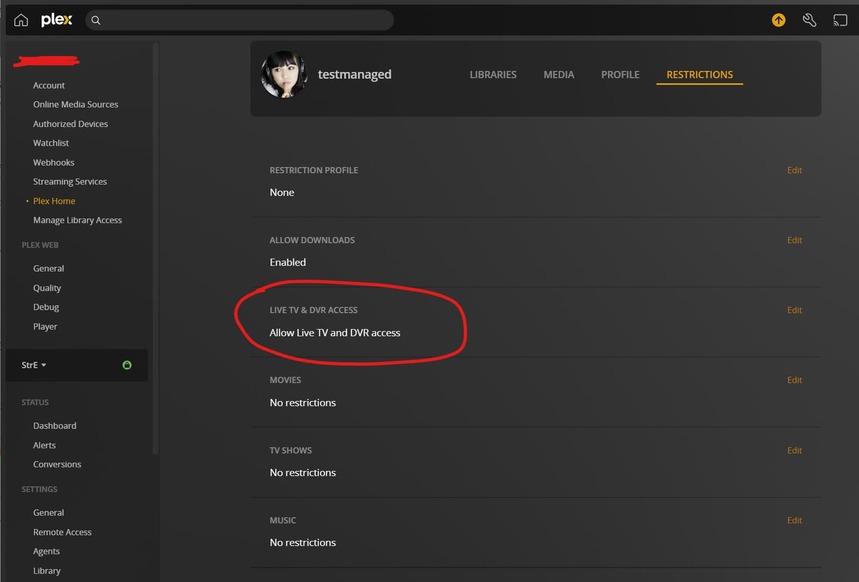The width and height of the screenshot is (859, 582).
Task: Edit the Restriction Profile setting
Action: tap(794, 170)
